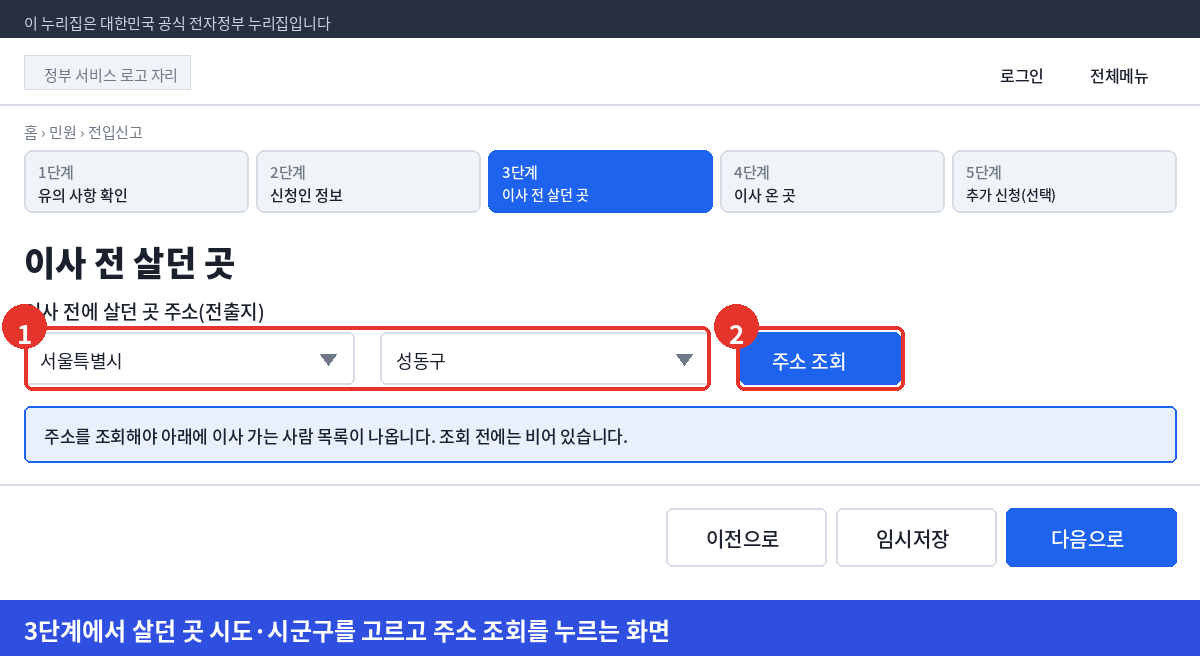Click the 전입신고 breadcrumb item
The height and width of the screenshot is (656, 1200).
[x=115, y=132]
